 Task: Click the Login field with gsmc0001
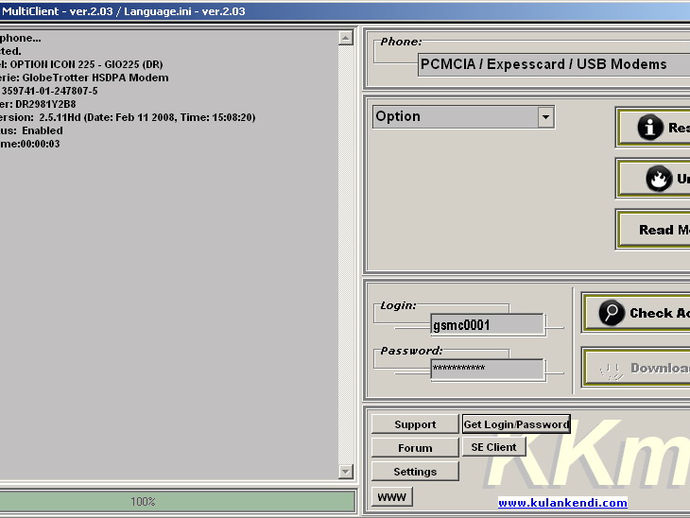click(x=487, y=325)
